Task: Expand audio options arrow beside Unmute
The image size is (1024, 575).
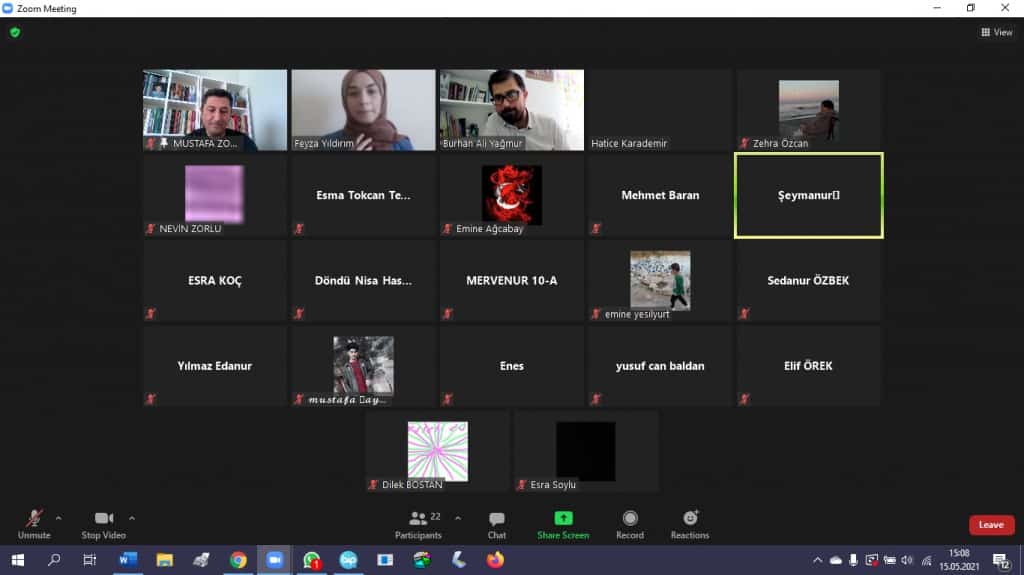Action: (x=58, y=518)
